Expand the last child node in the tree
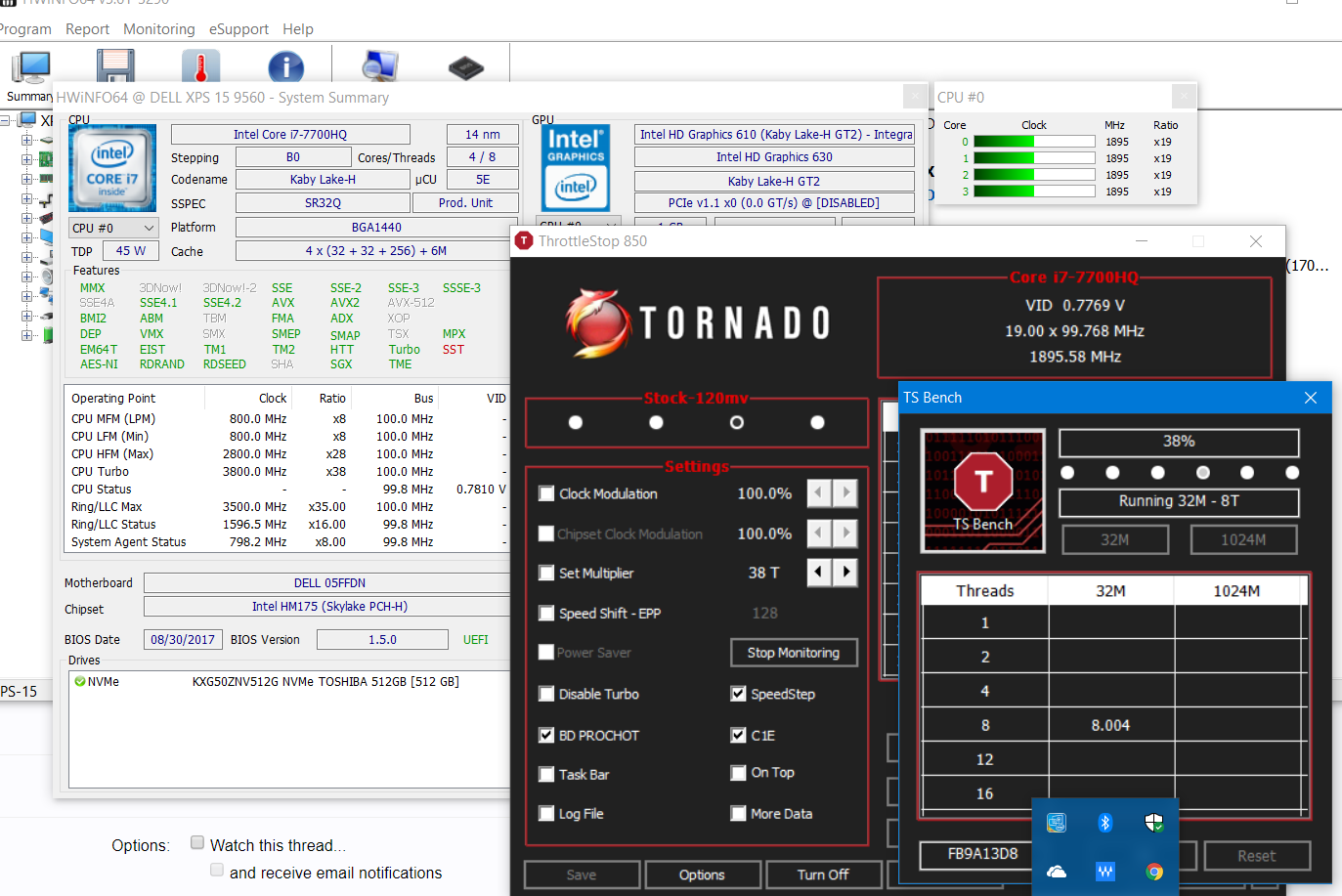Screen dimensions: 1342x896 point(26,335)
